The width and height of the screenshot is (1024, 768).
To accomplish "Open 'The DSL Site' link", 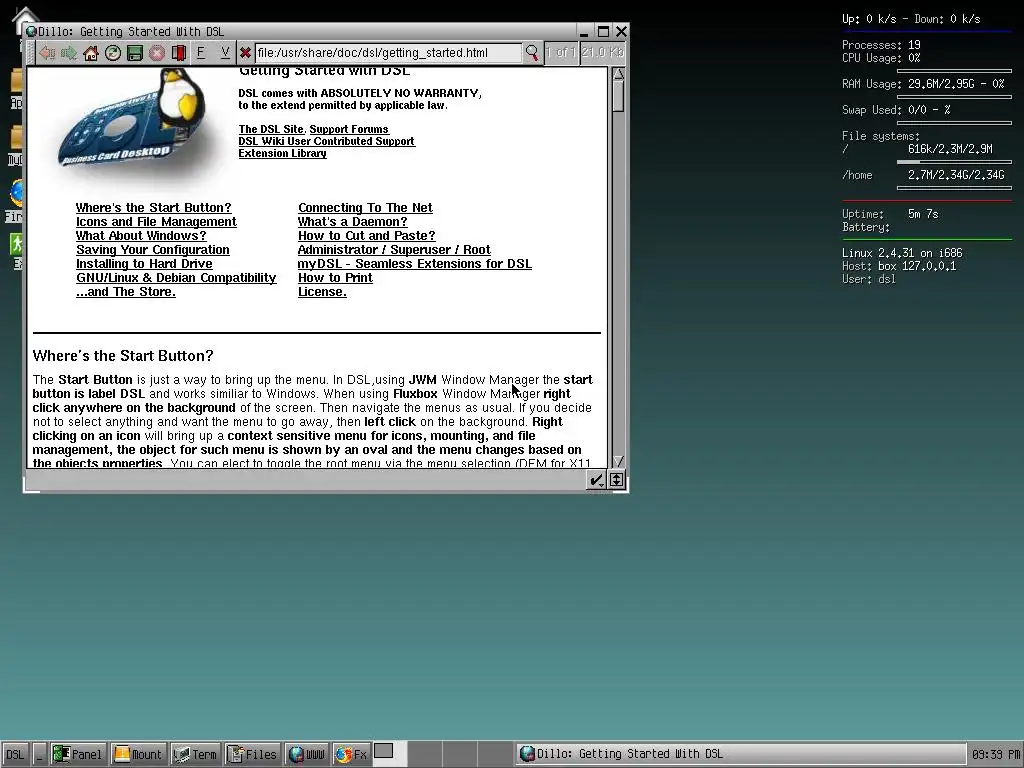I will point(271,129).
